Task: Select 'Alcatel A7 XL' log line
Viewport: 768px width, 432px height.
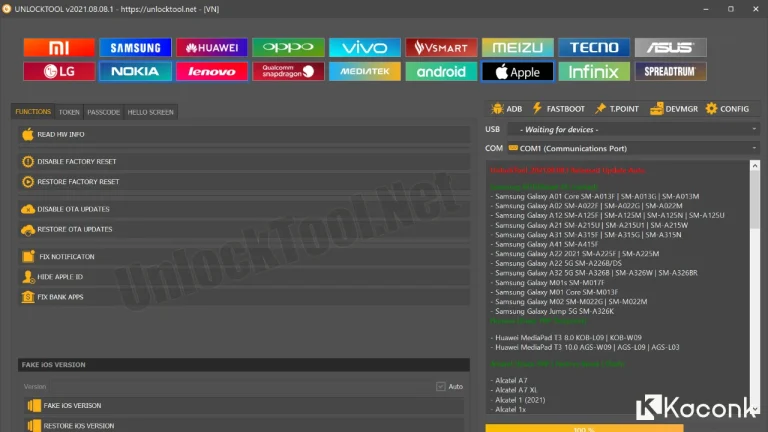Action: point(513,390)
